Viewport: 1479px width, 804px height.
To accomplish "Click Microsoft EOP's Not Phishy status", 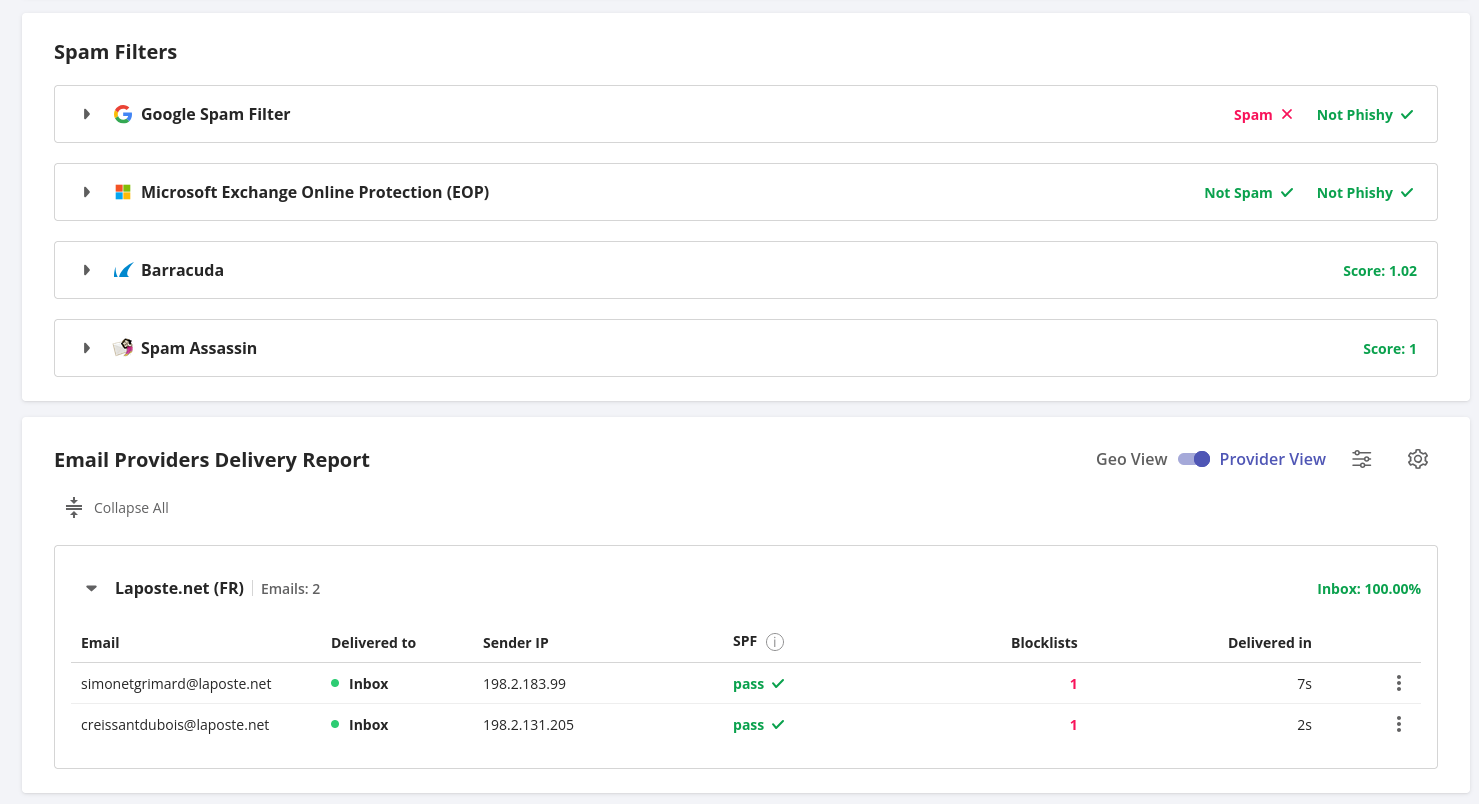I will tap(1365, 193).
